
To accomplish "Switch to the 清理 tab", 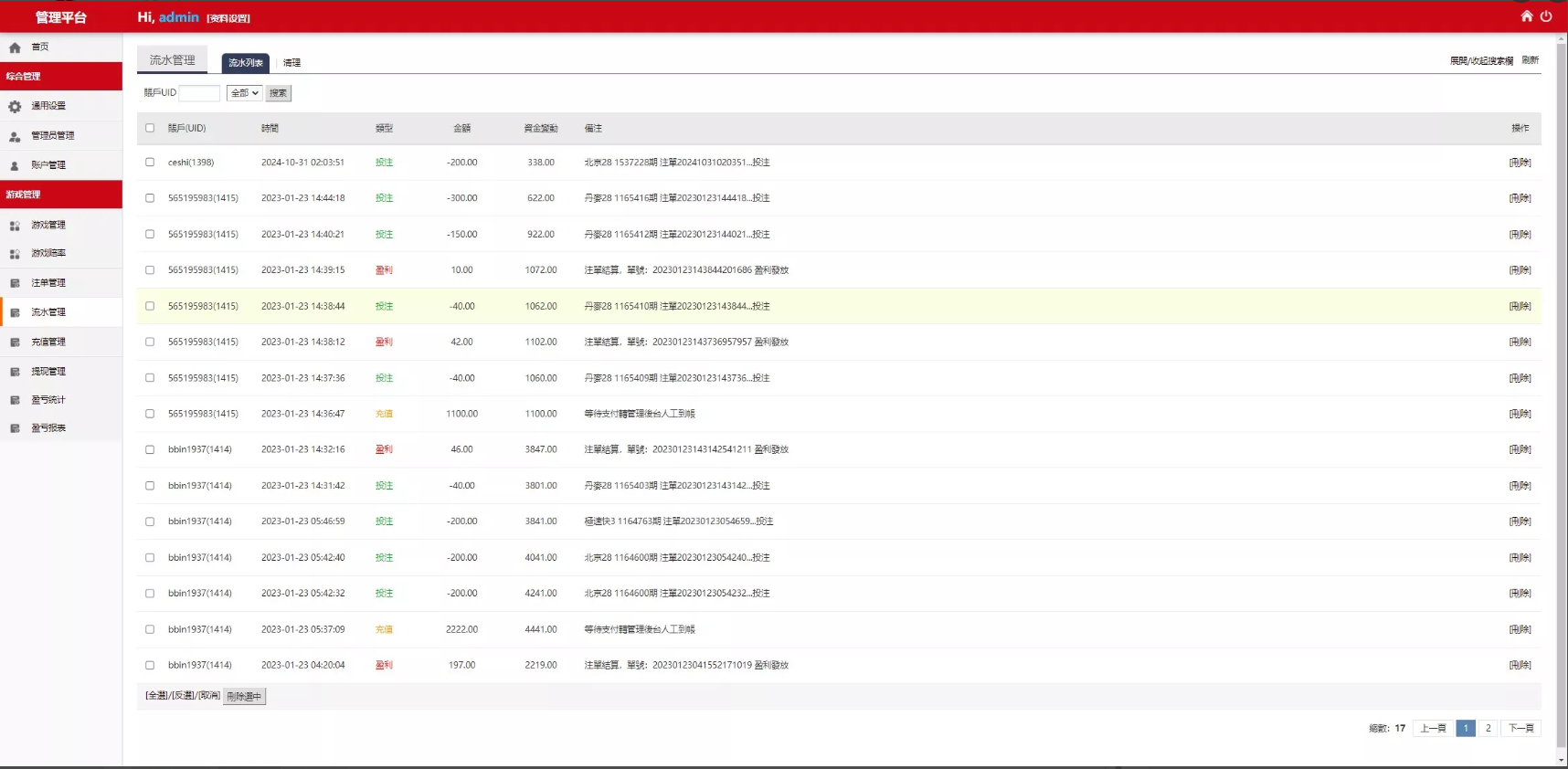I will pos(291,63).
